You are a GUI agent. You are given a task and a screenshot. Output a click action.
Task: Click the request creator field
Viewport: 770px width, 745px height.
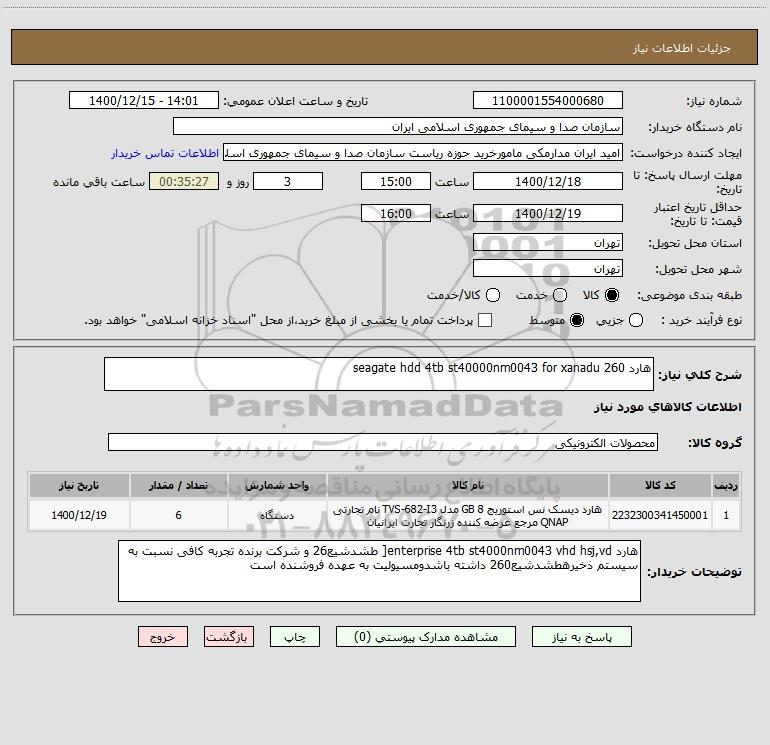[x=423, y=153]
